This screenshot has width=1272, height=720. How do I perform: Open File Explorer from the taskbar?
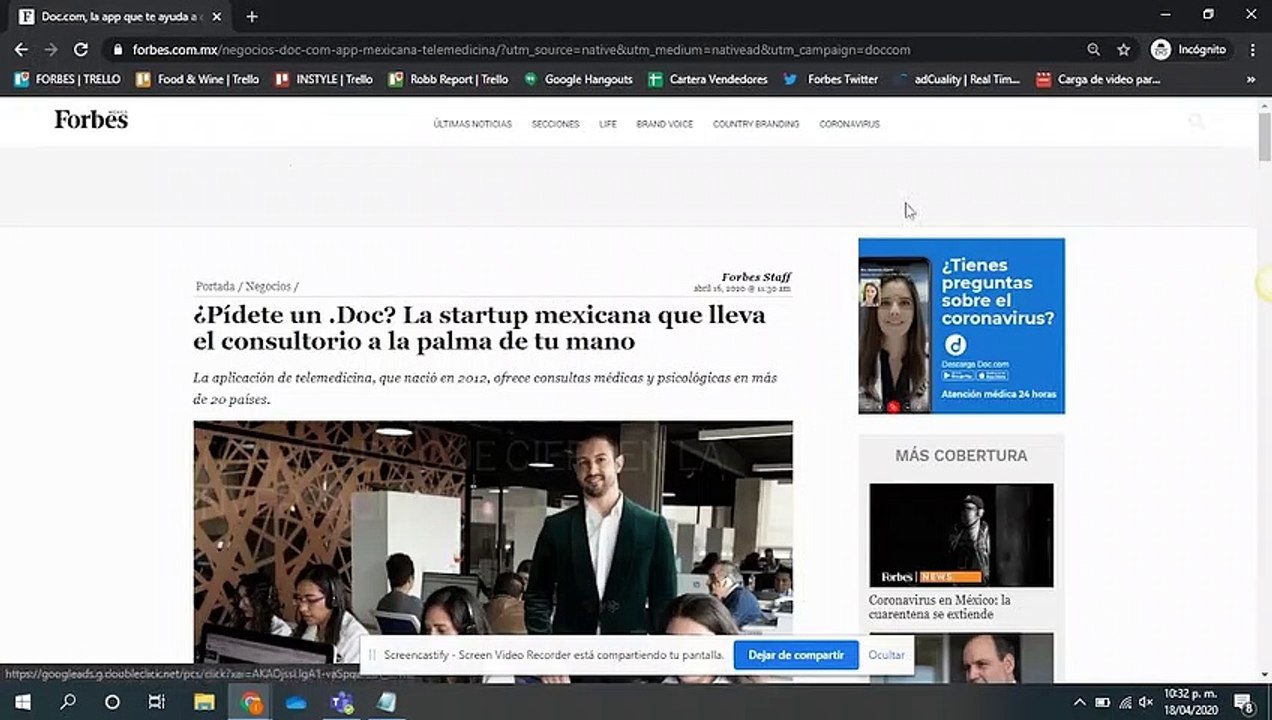point(204,702)
